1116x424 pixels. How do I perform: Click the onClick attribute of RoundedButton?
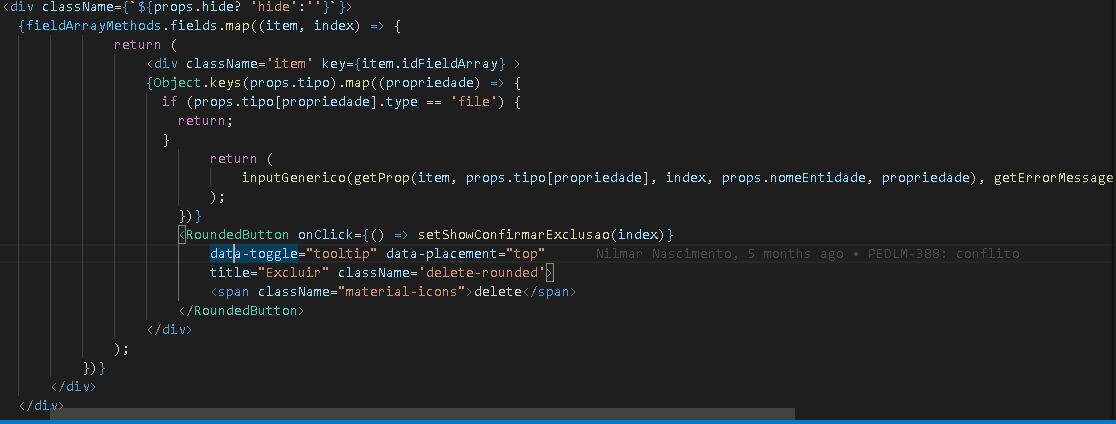[325, 235]
